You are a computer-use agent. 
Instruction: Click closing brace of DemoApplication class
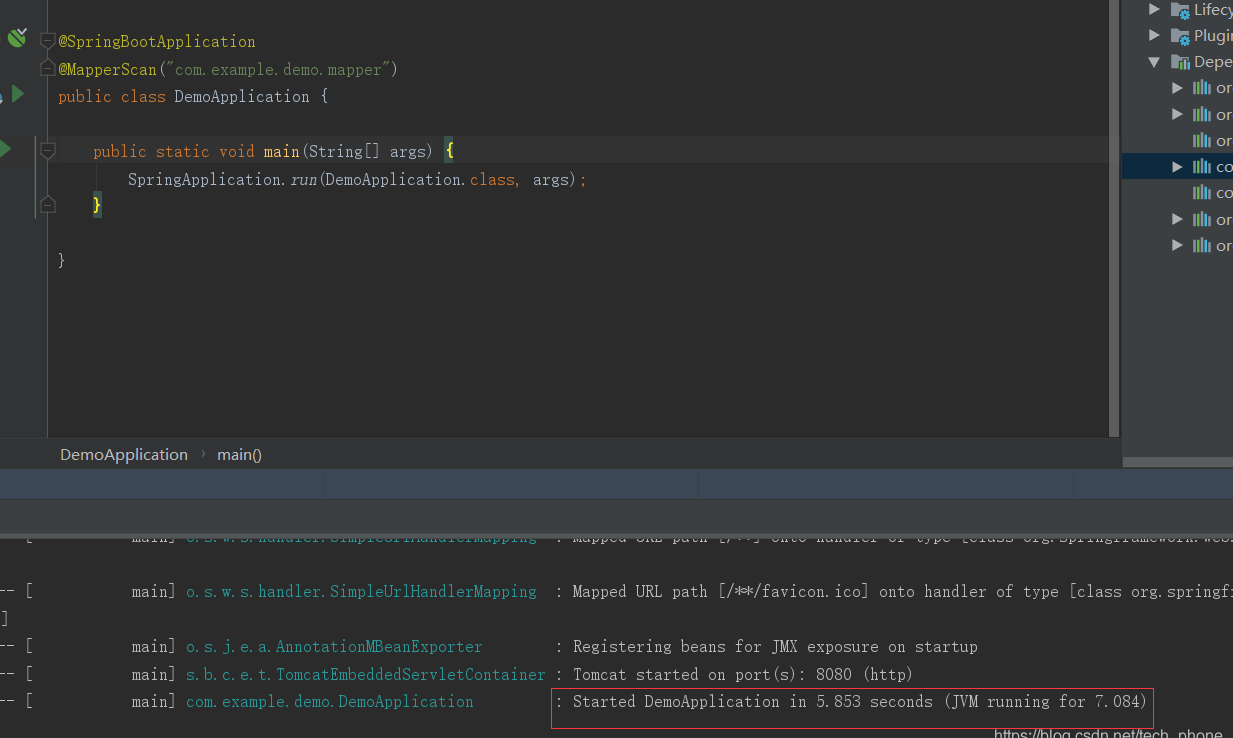[x=62, y=260]
